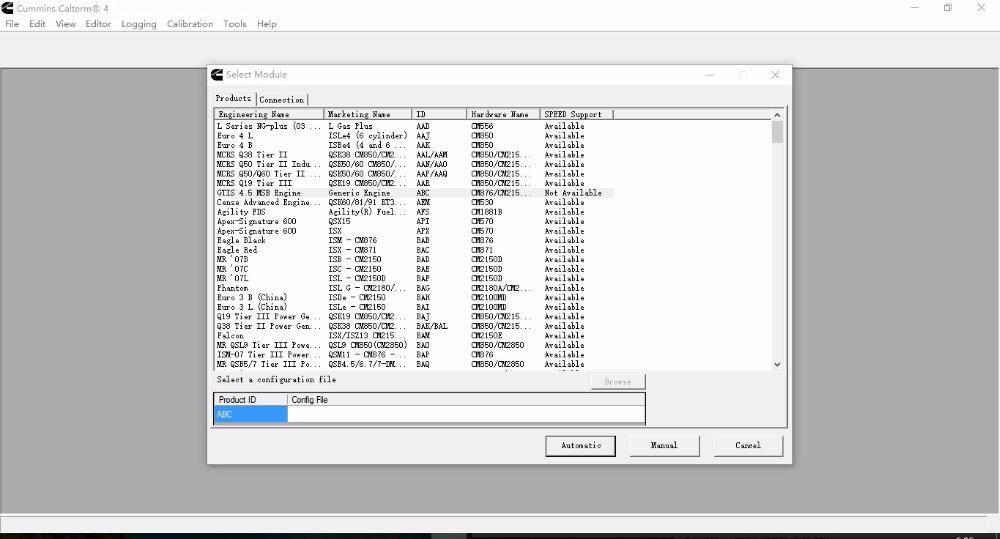Cancel the module selection
The image size is (1000, 539).
point(747,446)
